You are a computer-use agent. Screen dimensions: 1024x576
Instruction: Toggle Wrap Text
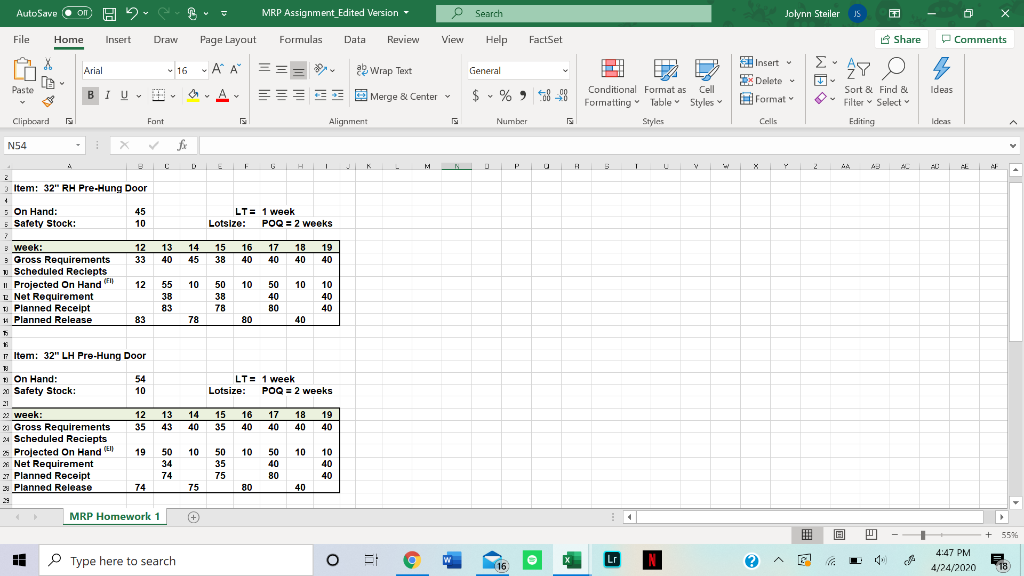pyautogui.click(x=384, y=71)
